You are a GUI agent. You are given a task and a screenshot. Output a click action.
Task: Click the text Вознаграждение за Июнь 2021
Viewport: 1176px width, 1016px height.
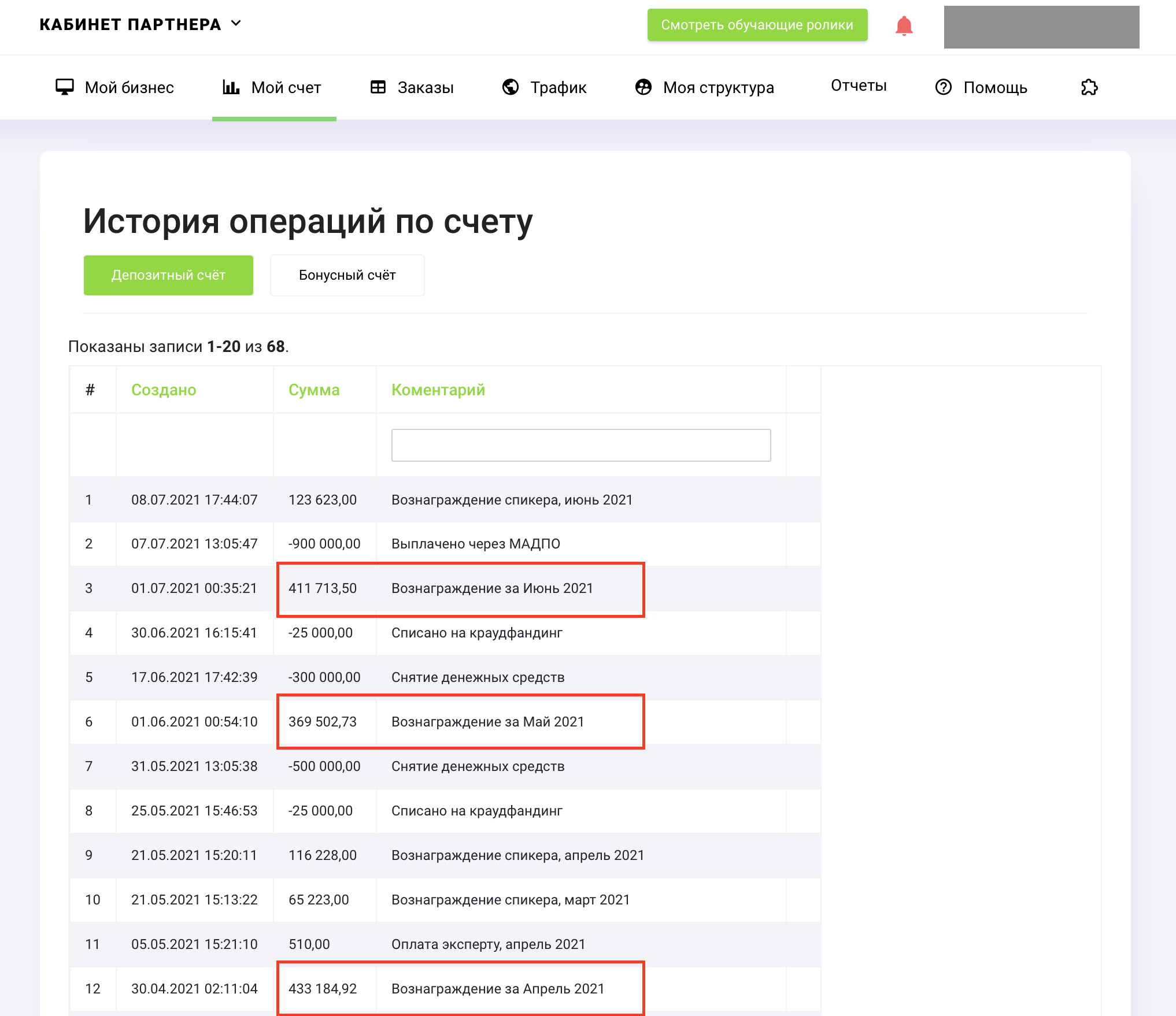tap(493, 588)
